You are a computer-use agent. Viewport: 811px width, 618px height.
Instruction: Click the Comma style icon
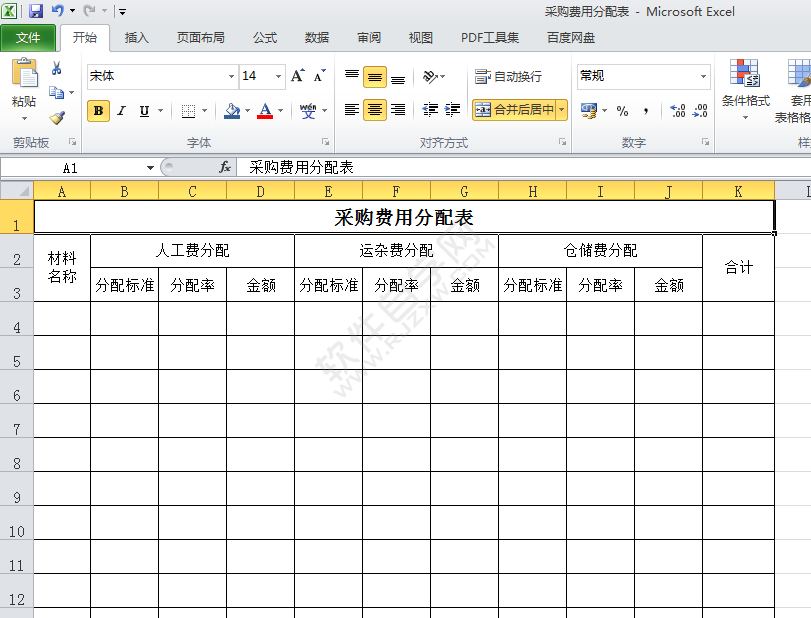tap(646, 111)
